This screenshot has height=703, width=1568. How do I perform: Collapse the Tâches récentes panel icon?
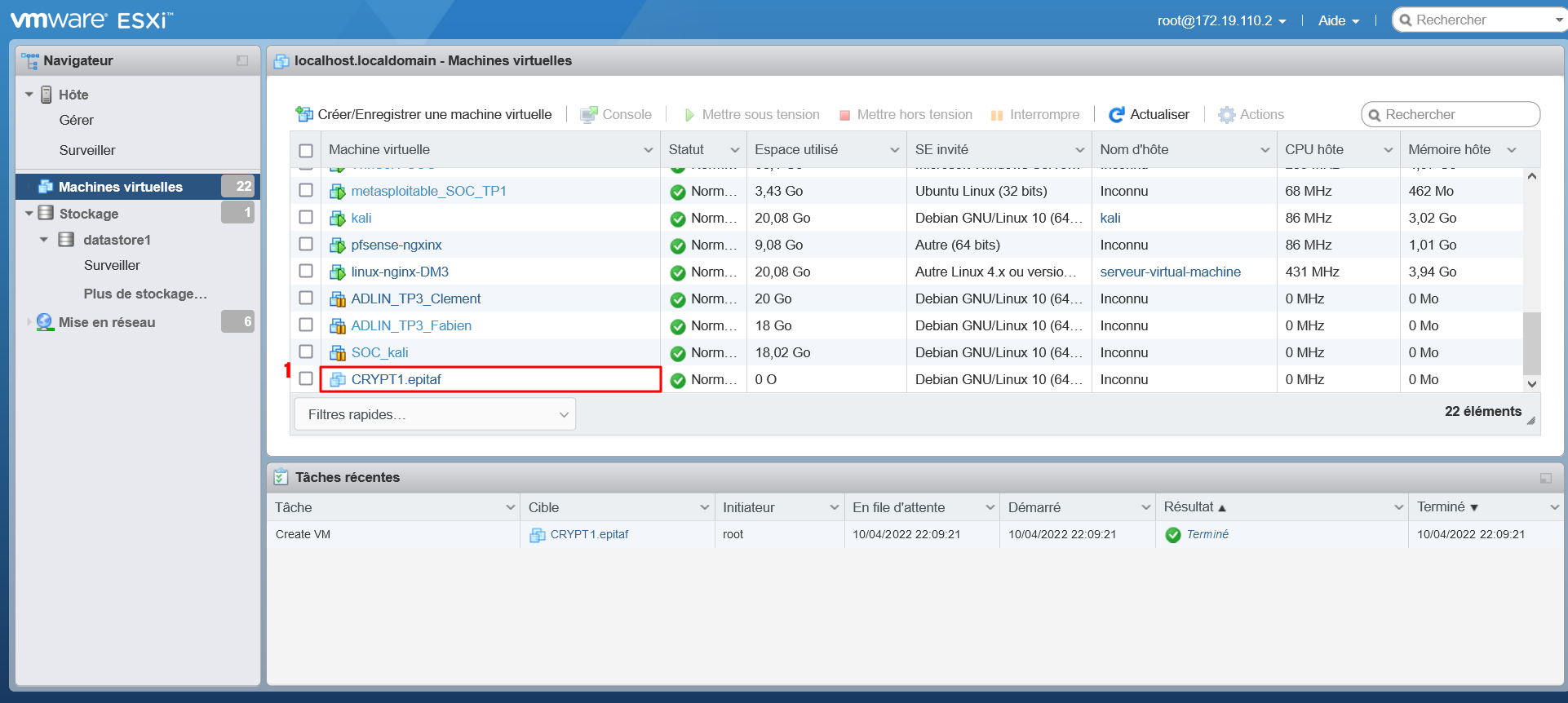tap(1545, 478)
